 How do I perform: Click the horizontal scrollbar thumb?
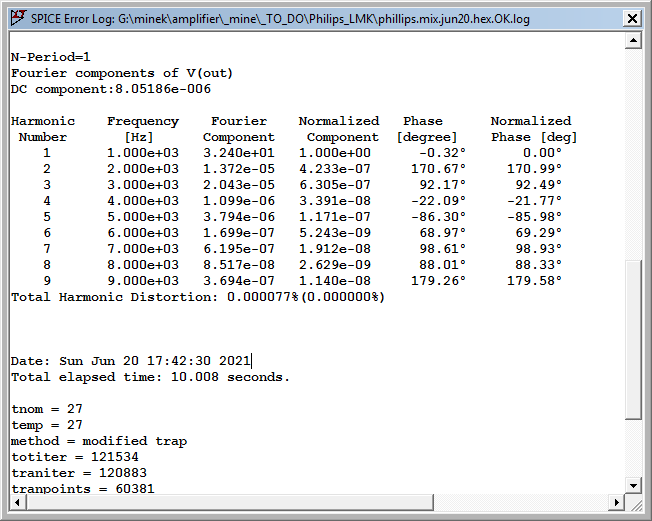[230, 502]
